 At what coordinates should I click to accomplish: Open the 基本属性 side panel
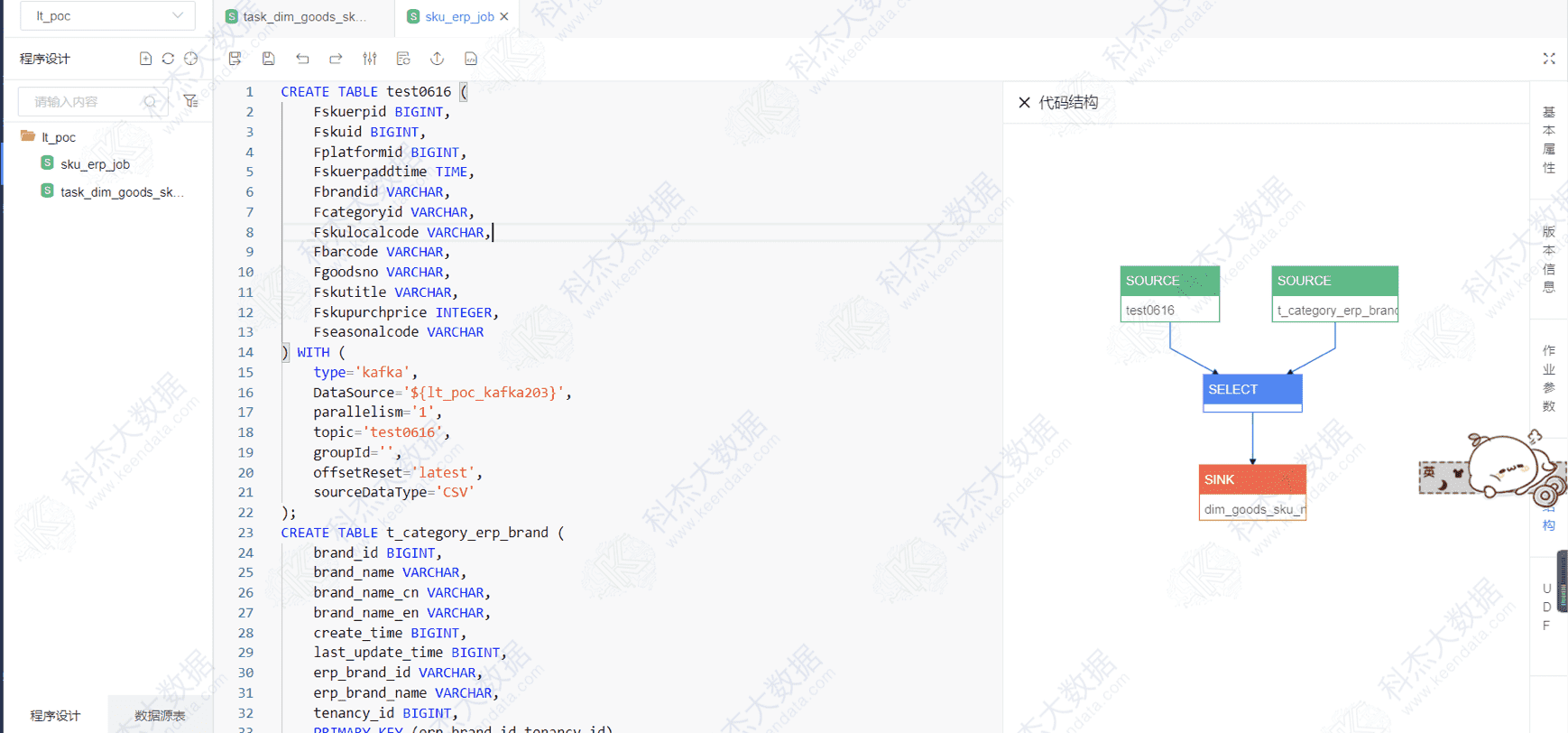pyautogui.click(x=1548, y=139)
